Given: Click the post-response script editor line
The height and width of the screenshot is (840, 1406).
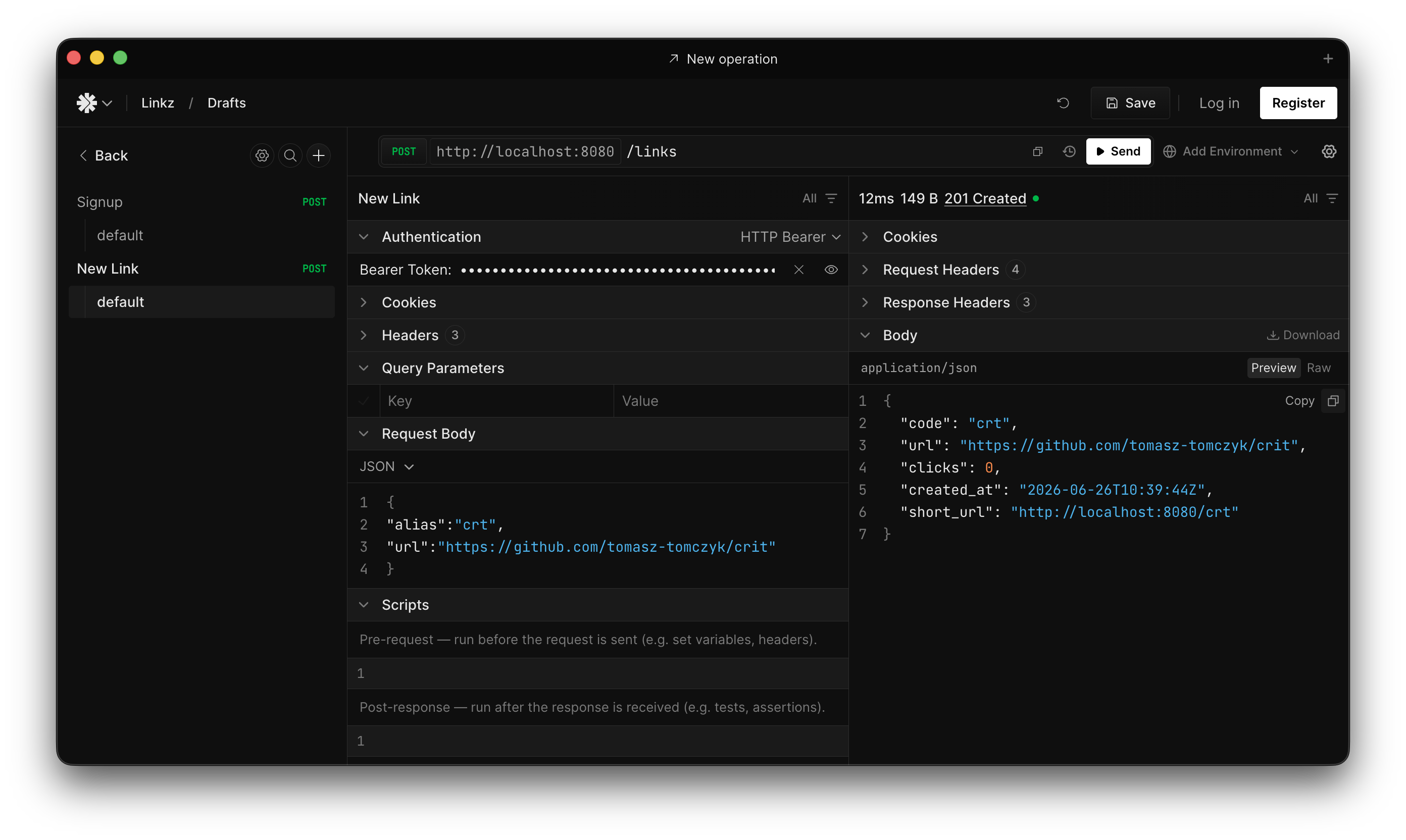Looking at the screenshot, I should click(x=597, y=742).
